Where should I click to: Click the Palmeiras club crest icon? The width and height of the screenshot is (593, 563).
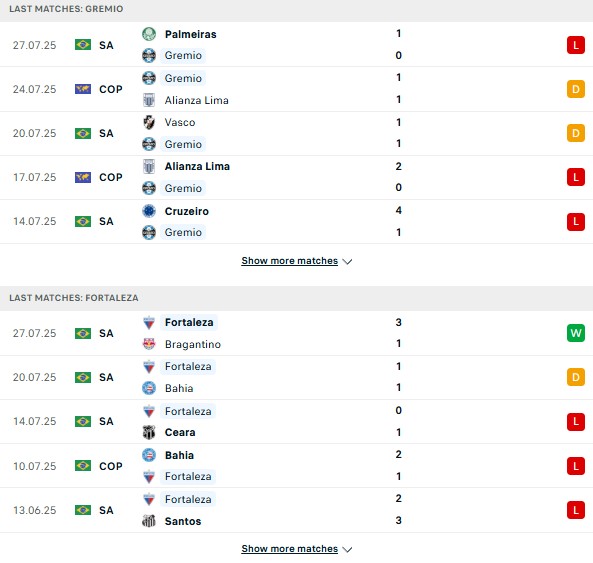[x=149, y=34]
